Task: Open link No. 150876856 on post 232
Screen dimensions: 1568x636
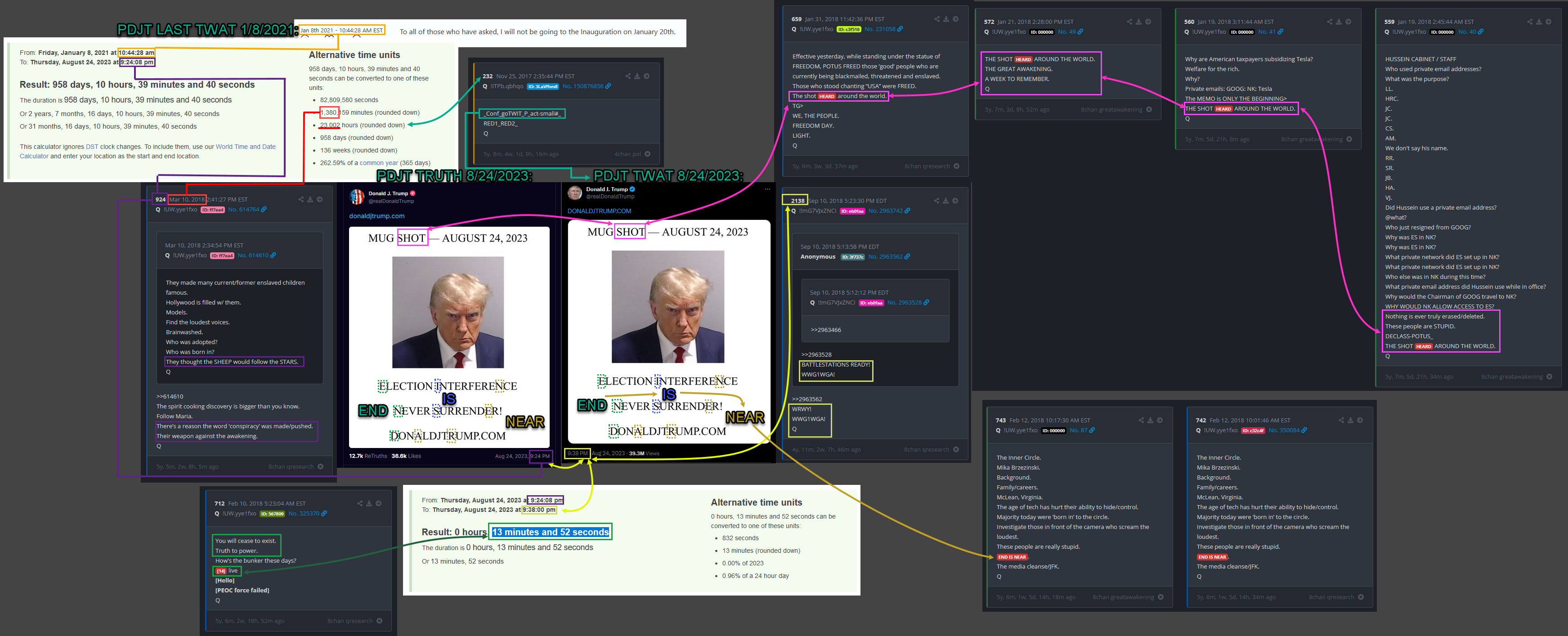Action: point(587,86)
